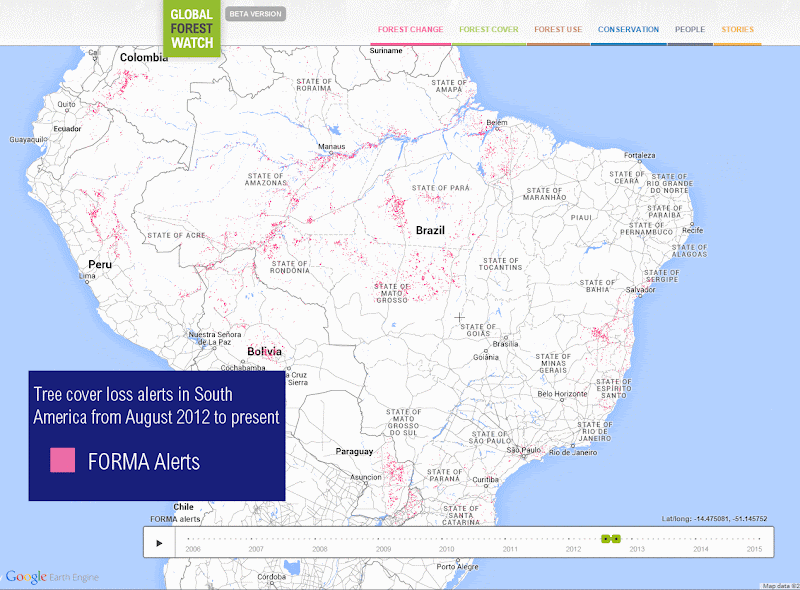Screen dimensions: 800x590
Task: Open the CONSERVATION section
Action: [x=628, y=30]
